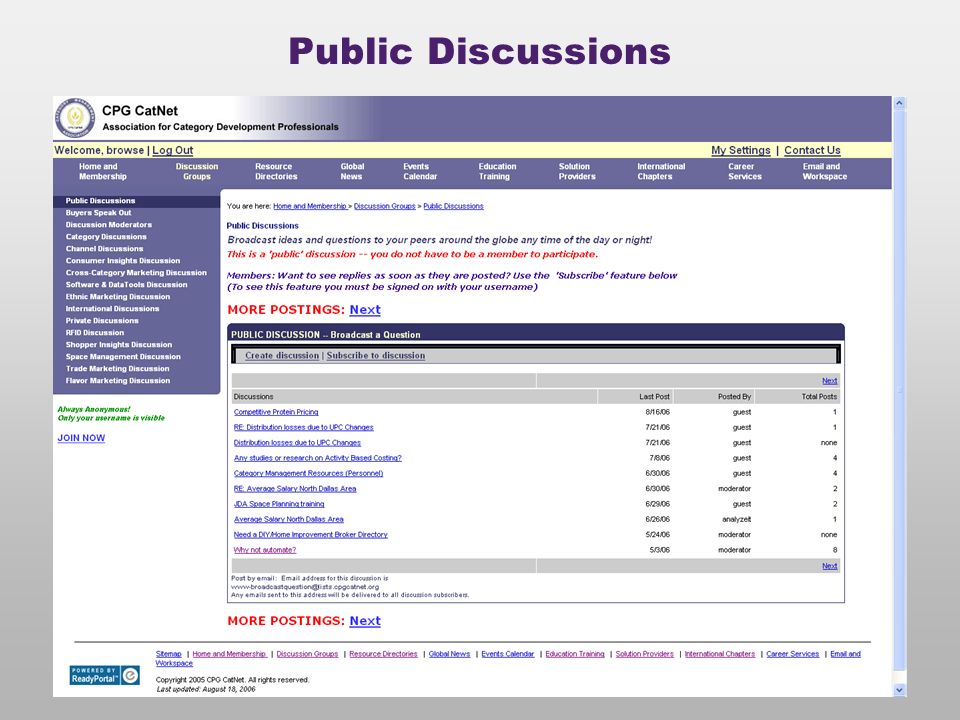Click the Subscribe to discussion link
The image size is (960, 720).
point(375,355)
